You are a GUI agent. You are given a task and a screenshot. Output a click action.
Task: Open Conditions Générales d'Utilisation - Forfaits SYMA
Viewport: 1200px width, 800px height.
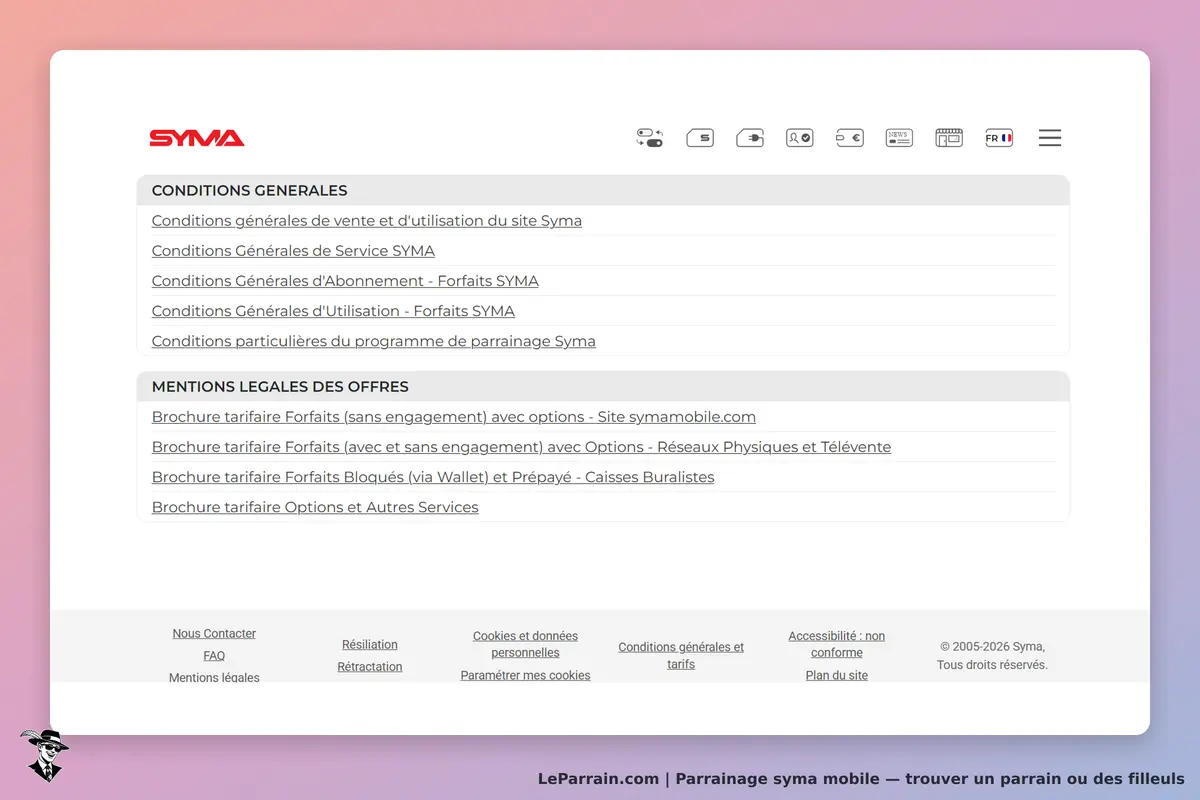333,311
